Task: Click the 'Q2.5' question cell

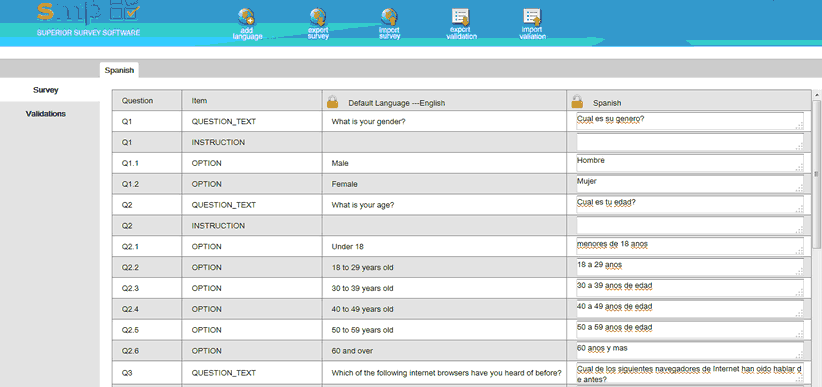Action: [147, 330]
